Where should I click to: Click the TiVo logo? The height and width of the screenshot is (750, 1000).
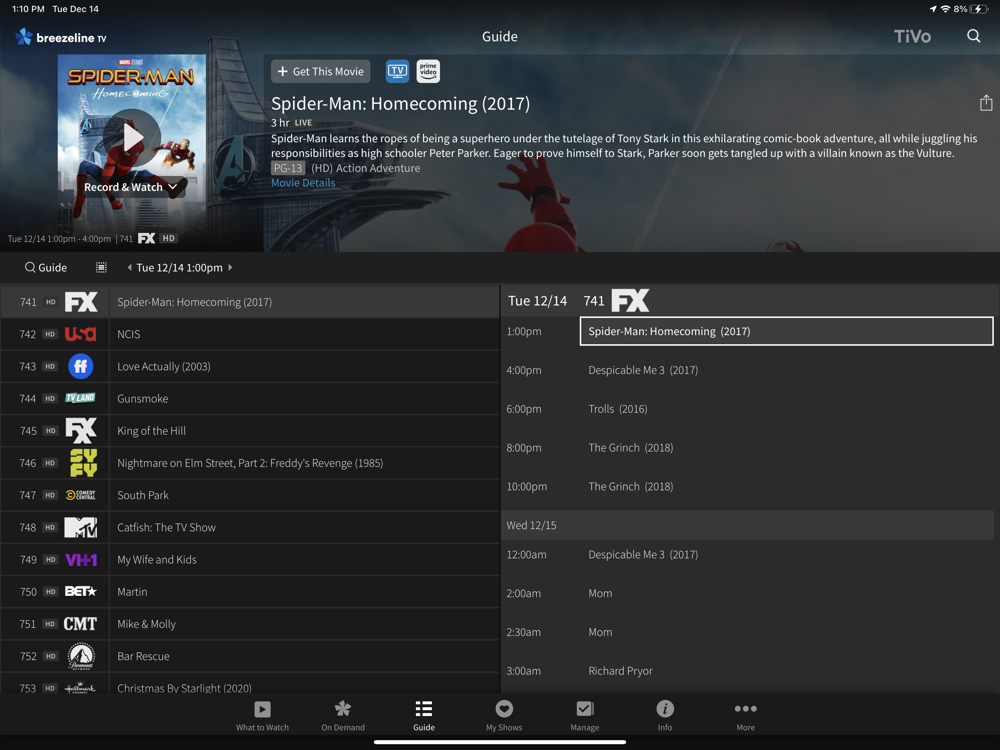pos(912,36)
